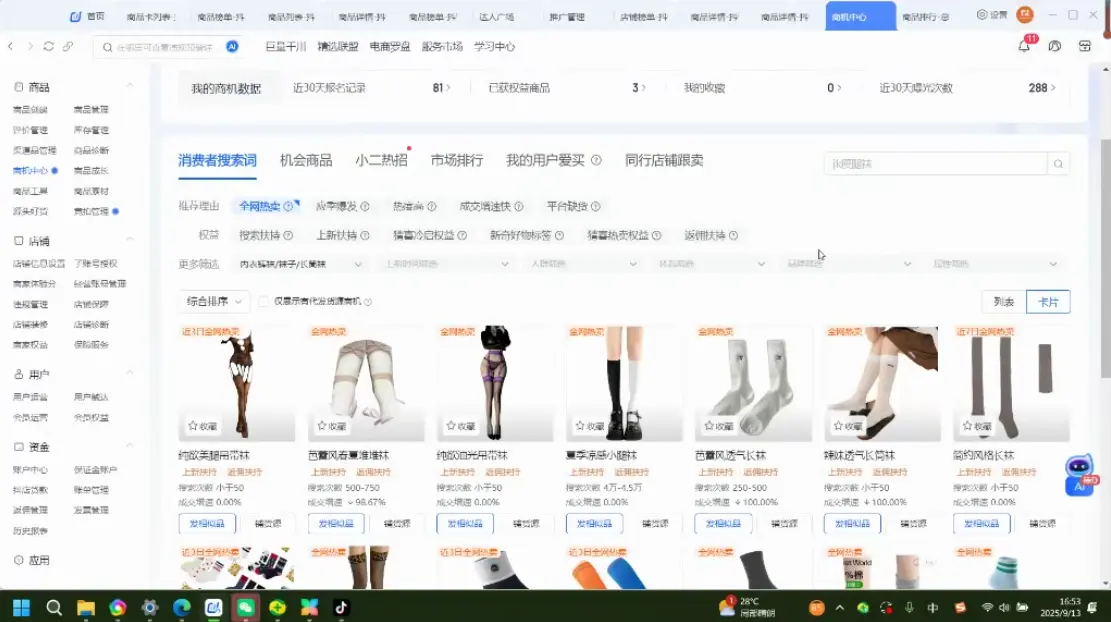Switch to the 机会商品 tab

(305, 161)
